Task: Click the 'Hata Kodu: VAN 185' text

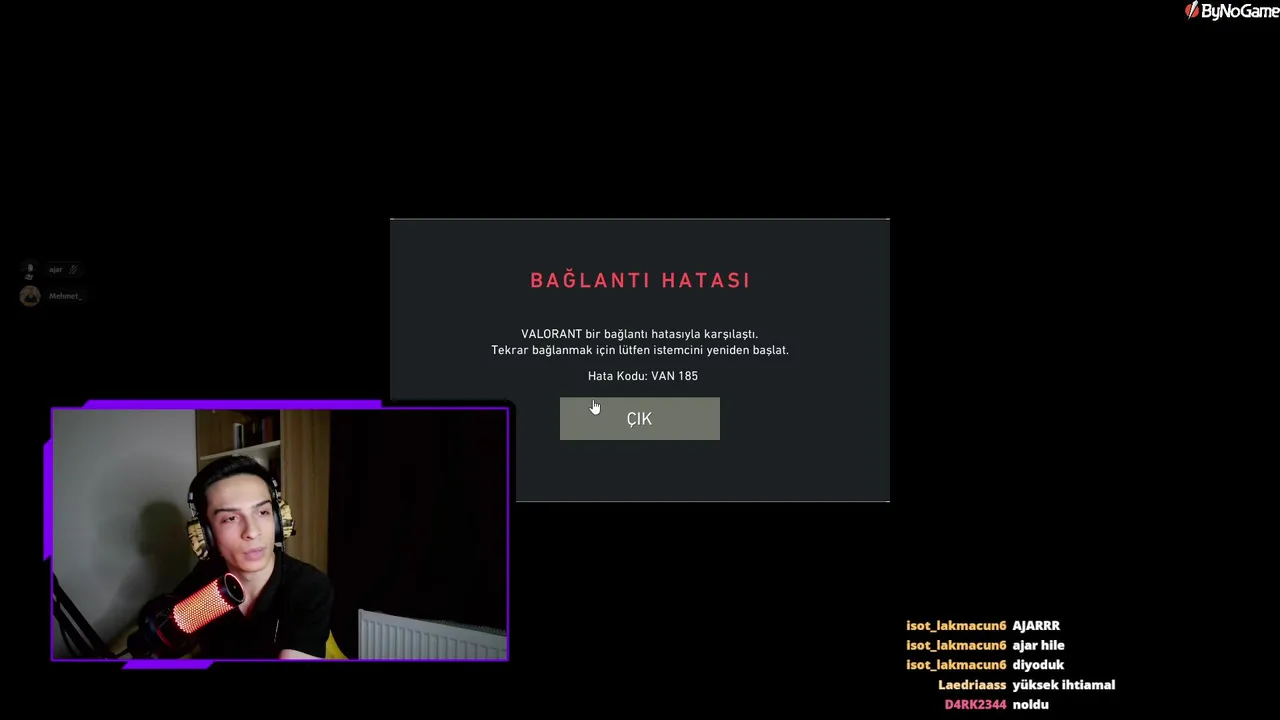Action: click(x=643, y=376)
